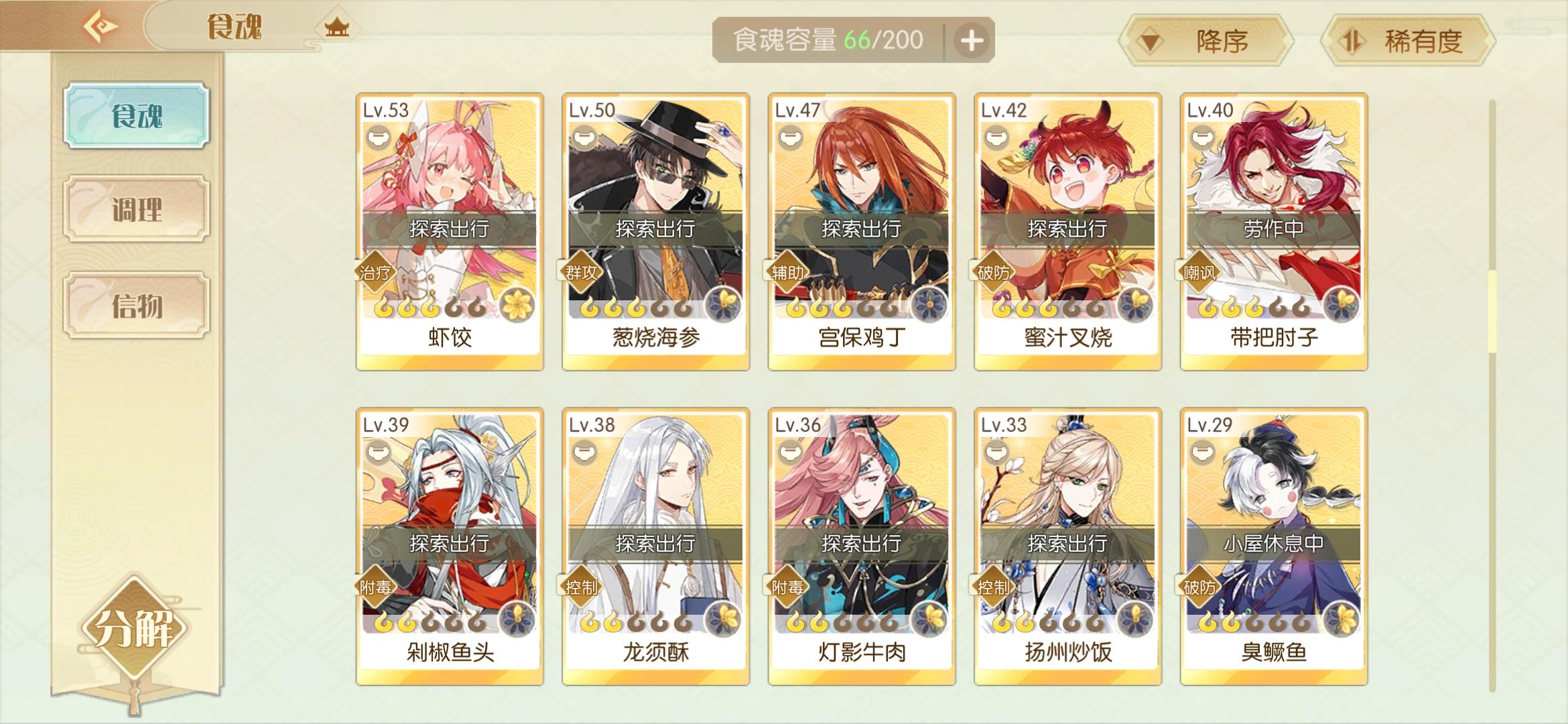Open the 分解 decompose button
The image size is (1568, 724).
(135, 628)
